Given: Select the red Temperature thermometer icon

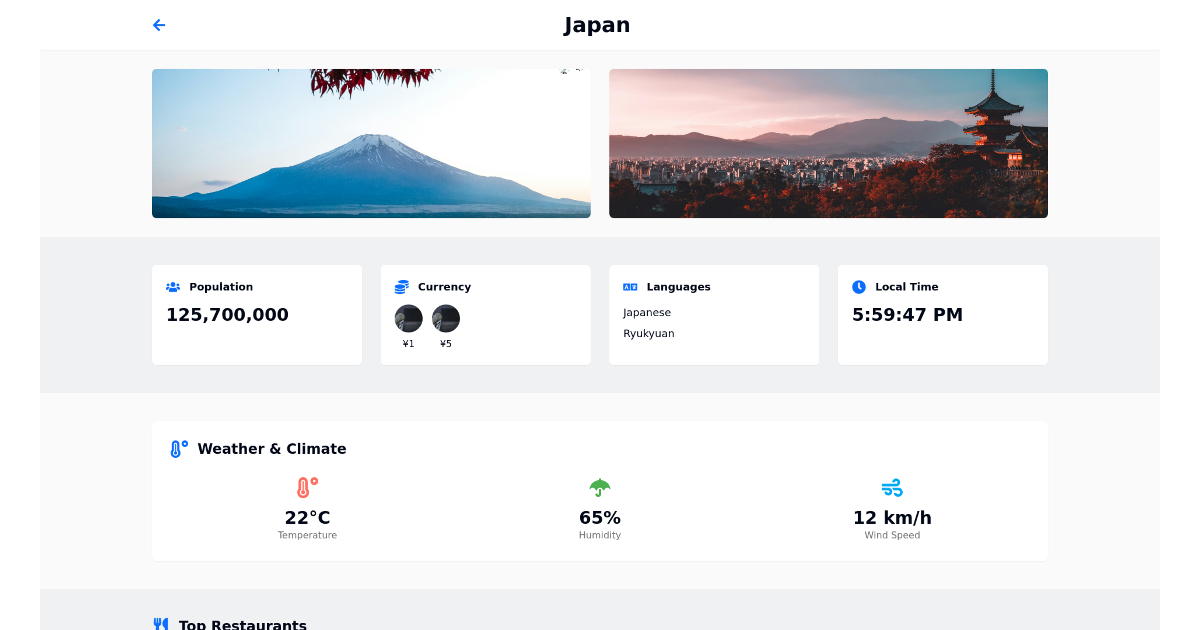Looking at the screenshot, I should [307, 487].
